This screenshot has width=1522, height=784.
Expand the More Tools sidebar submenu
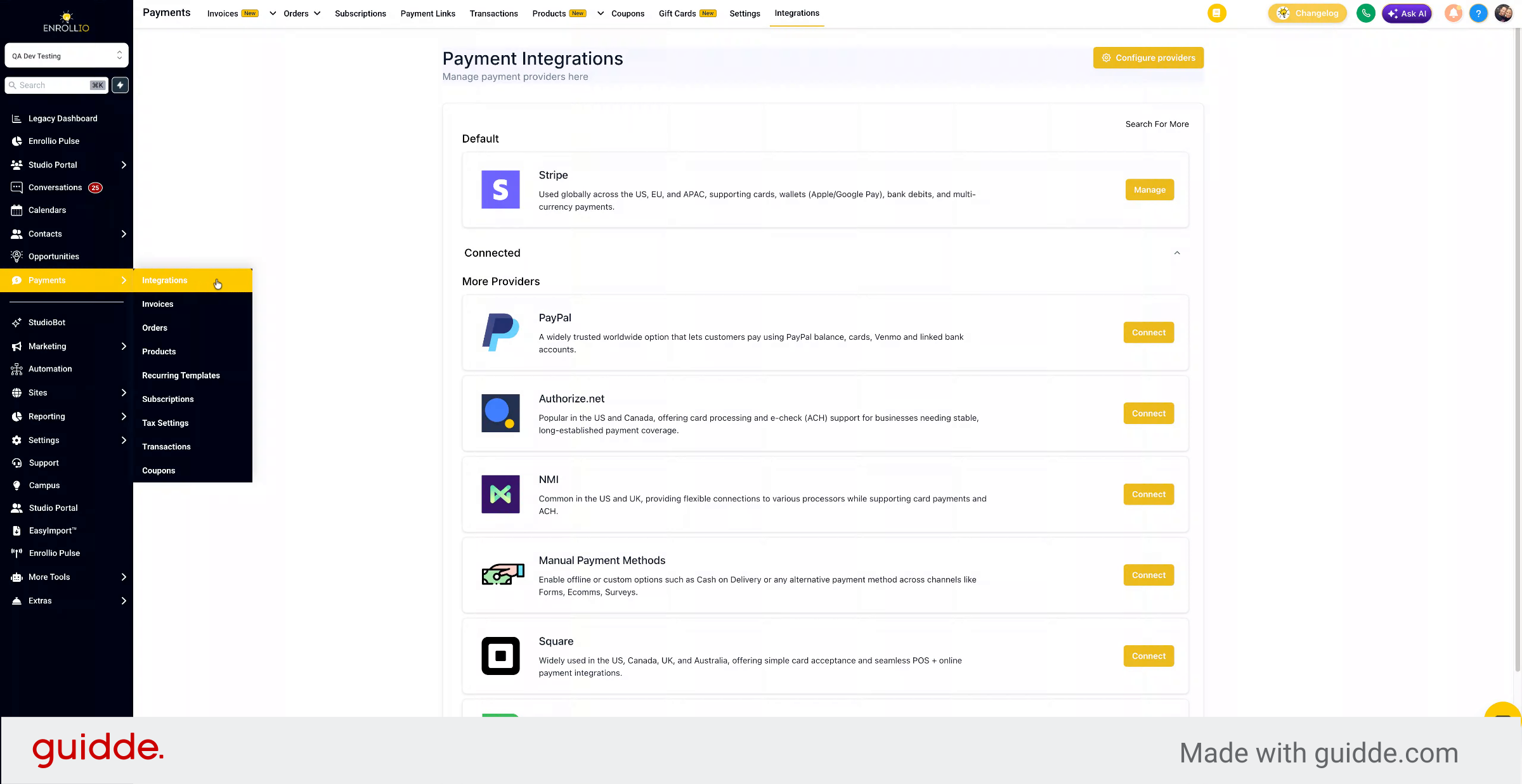(x=124, y=577)
